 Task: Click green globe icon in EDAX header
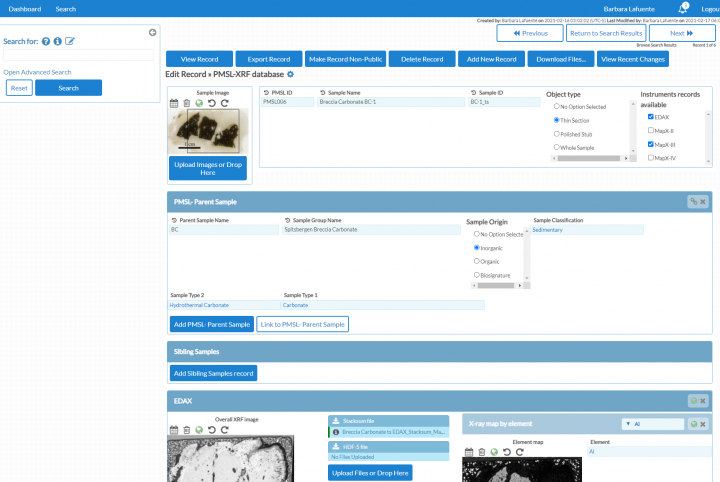pos(694,401)
